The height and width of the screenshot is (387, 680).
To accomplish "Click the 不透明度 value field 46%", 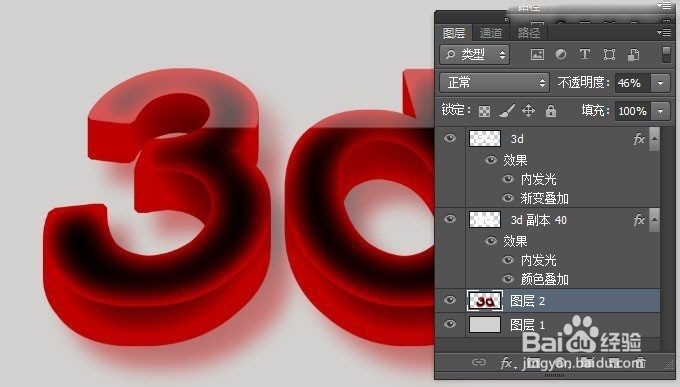I will pos(633,83).
